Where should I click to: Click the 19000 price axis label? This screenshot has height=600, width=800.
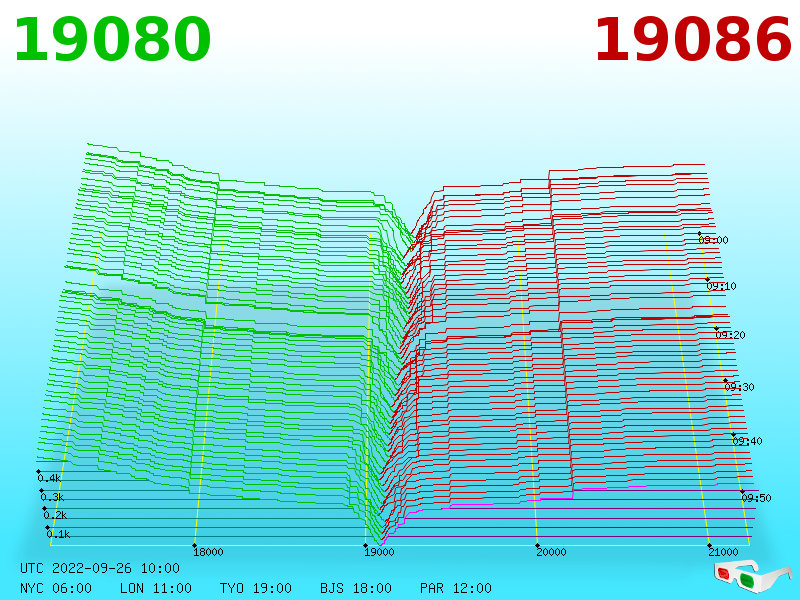pyautogui.click(x=379, y=552)
